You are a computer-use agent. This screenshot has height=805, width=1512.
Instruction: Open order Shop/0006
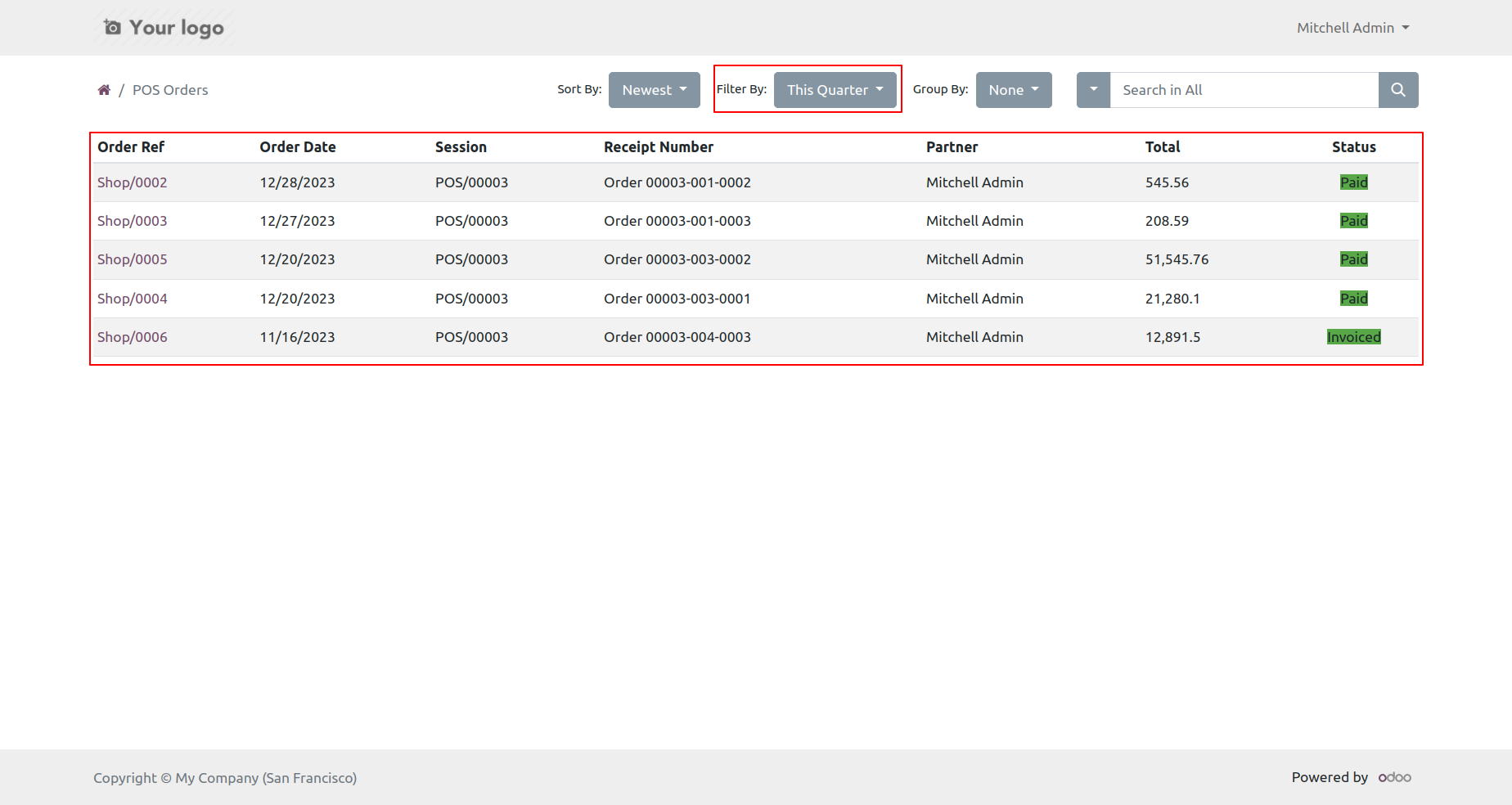(x=133, y=337)
